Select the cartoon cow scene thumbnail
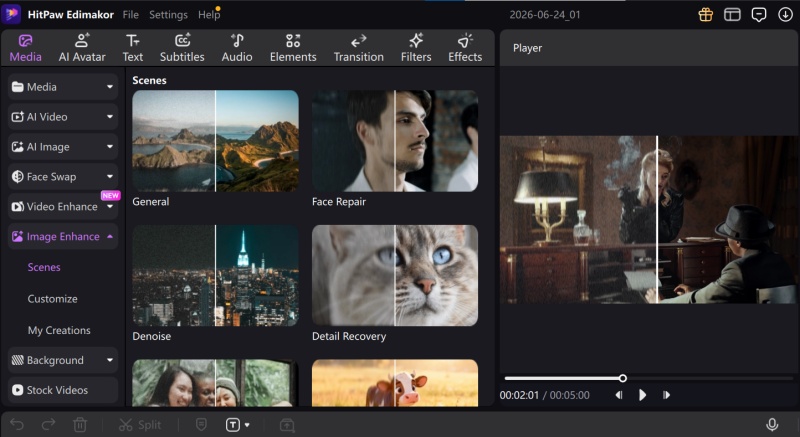 (x=395, y=383)
